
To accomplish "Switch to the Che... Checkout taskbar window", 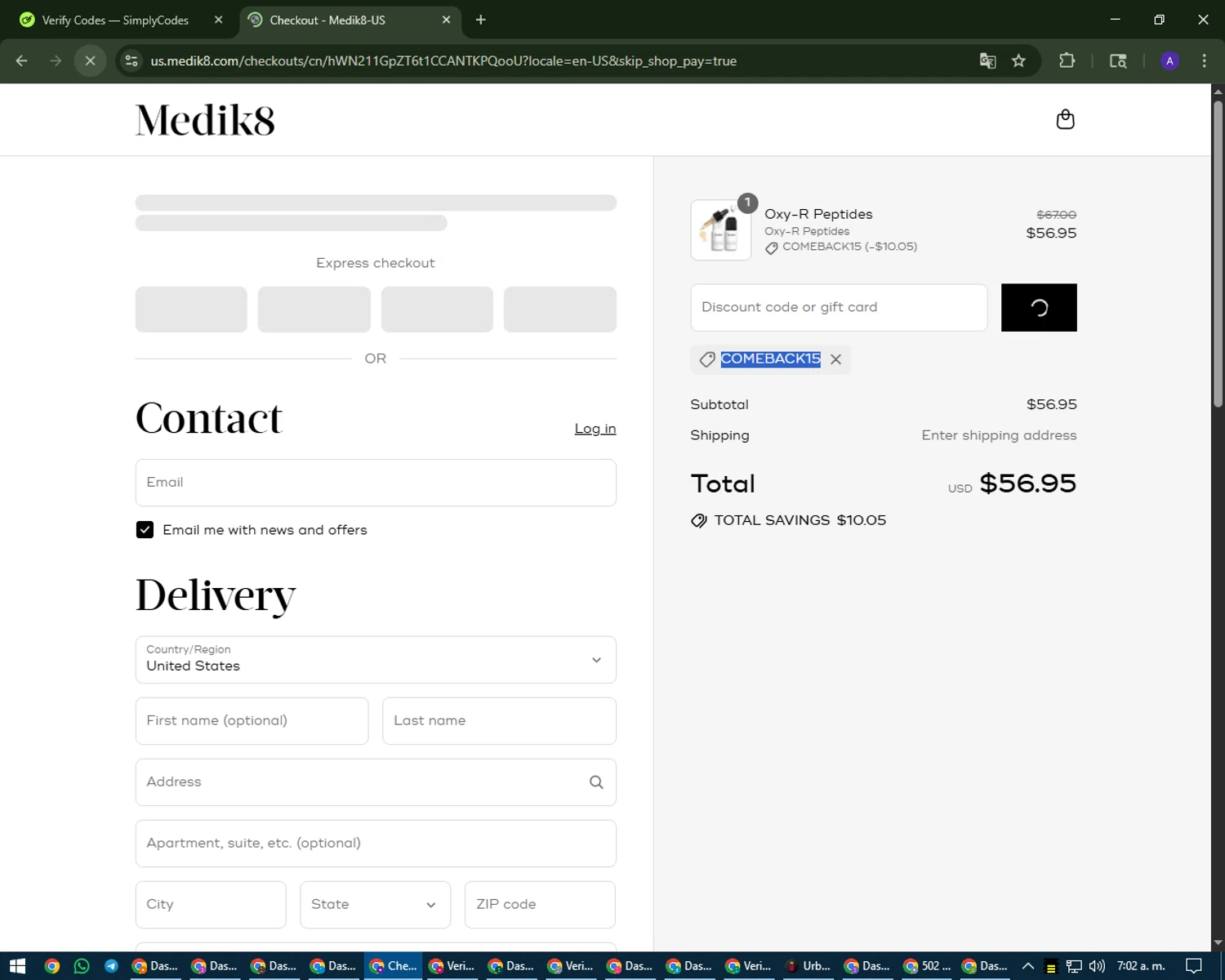I will click(394, 966).
